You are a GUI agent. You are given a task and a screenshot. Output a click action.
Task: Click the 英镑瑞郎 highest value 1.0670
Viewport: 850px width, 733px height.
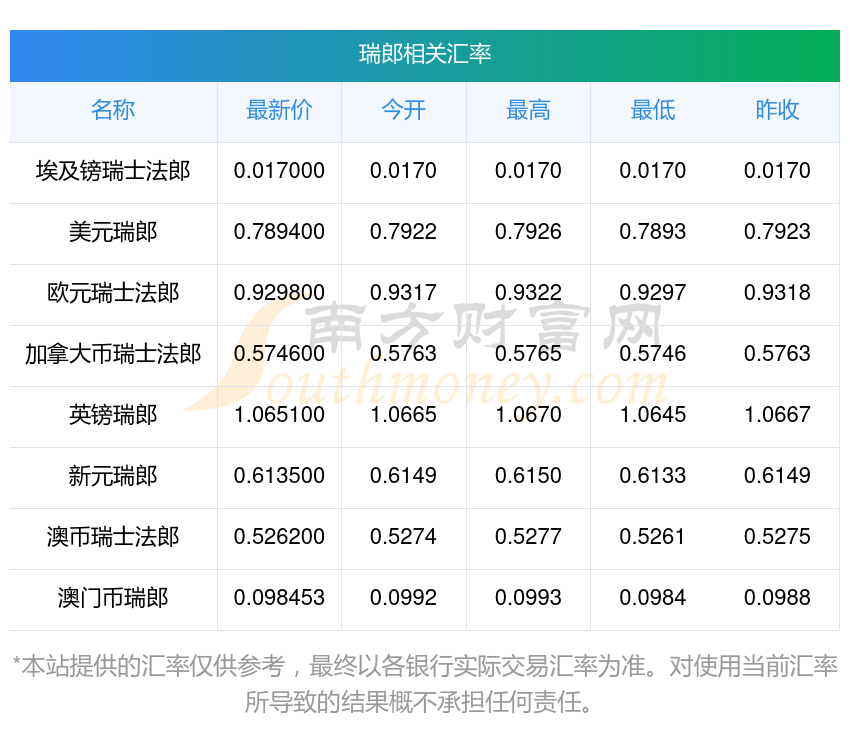528,415
